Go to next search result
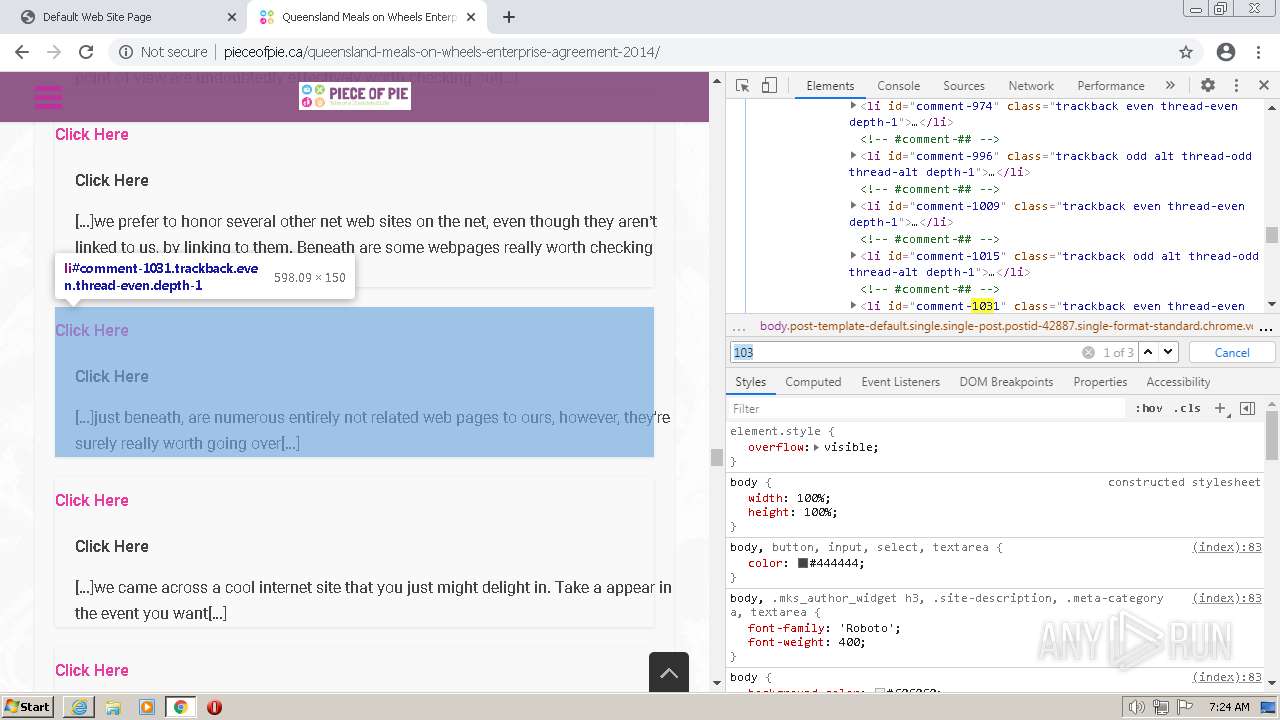Image resolution: width=1280 pixels, height=720 pixels. point(1168,352)
